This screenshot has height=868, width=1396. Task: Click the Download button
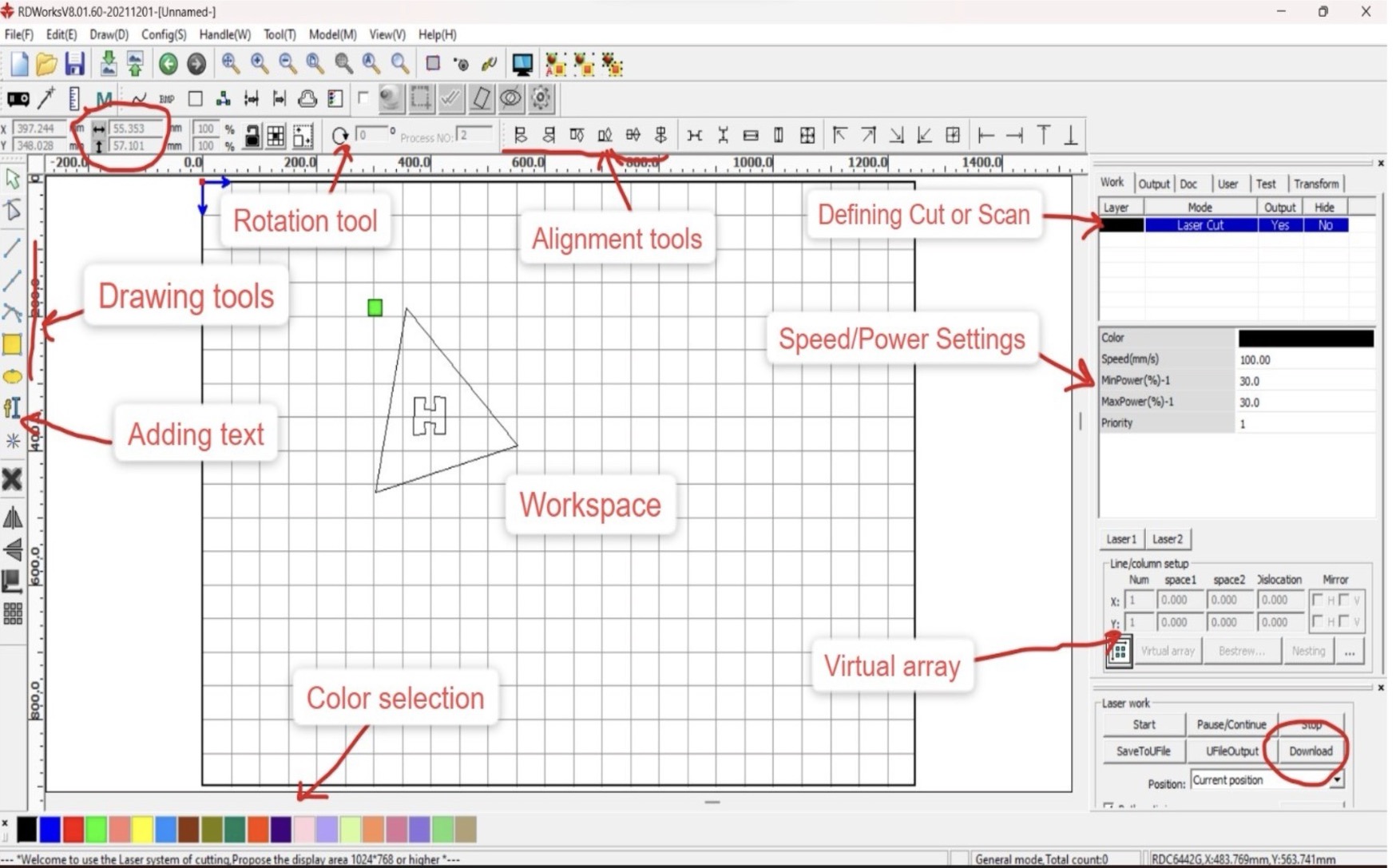point(1311,751)
